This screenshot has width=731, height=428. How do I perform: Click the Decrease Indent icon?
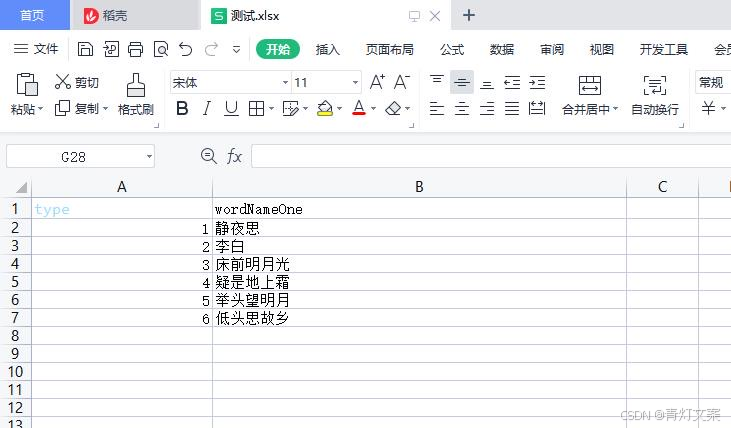click(512, 83)
